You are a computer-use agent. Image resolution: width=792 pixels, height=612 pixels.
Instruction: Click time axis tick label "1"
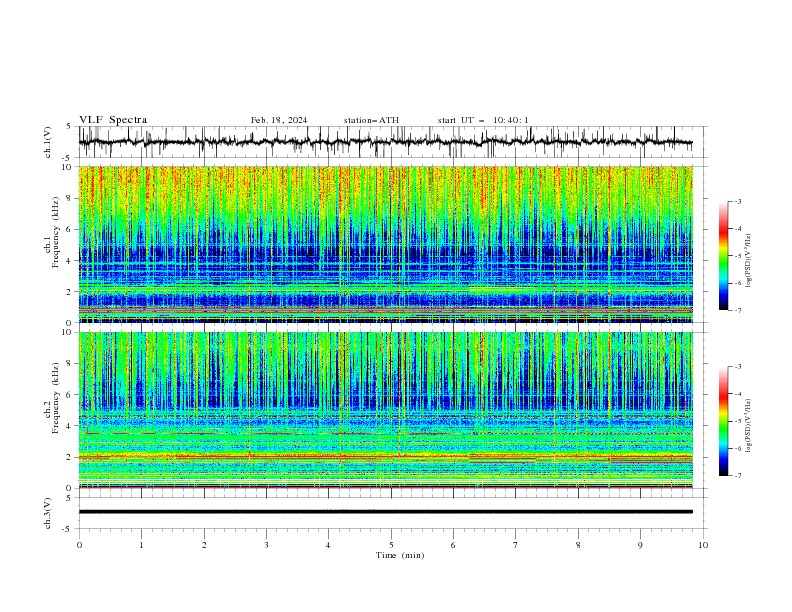[x=141, y=545]
